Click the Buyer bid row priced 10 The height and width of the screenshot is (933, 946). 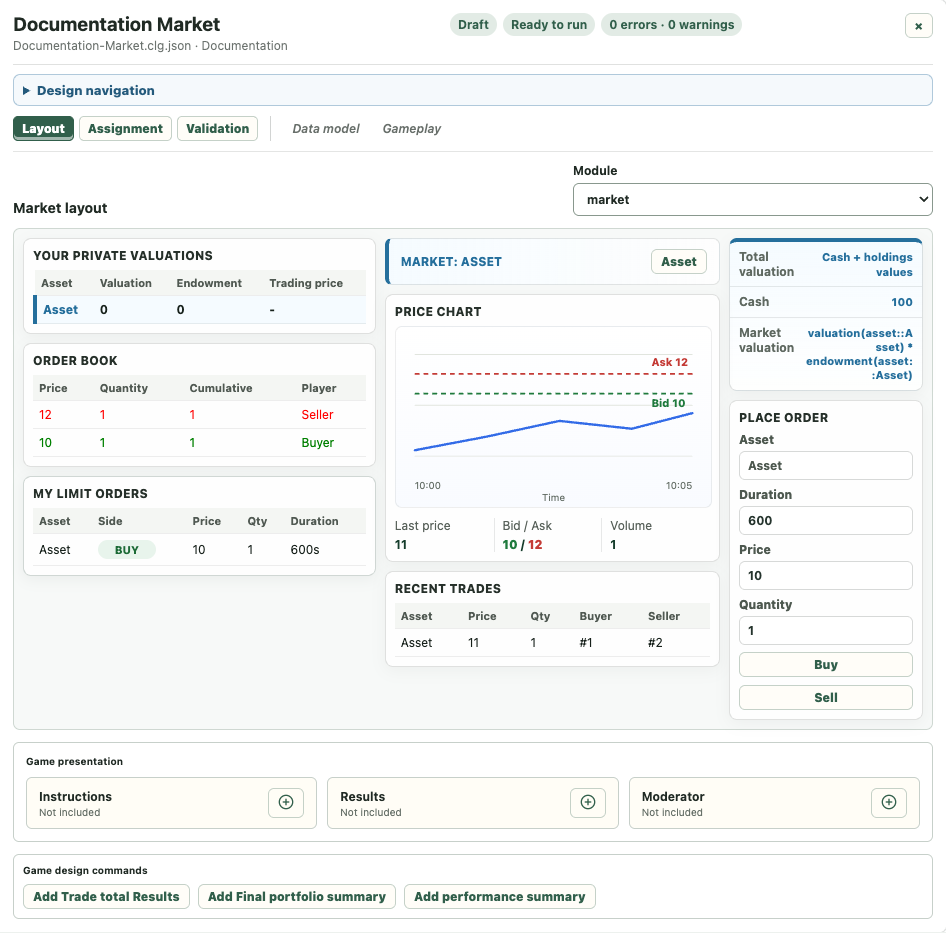pyautogui.click(x=200, y=442)
